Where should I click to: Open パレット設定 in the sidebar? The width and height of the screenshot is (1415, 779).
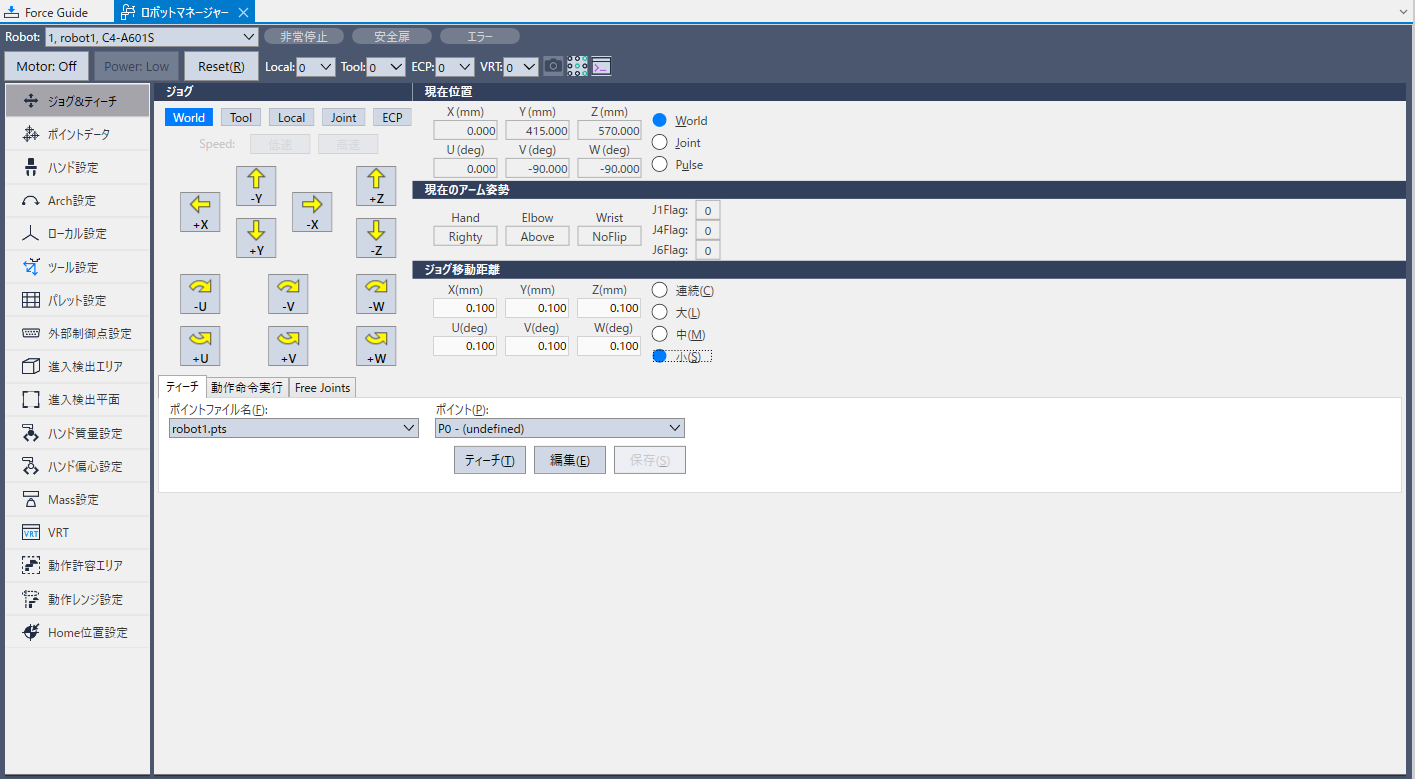[78, 300]
